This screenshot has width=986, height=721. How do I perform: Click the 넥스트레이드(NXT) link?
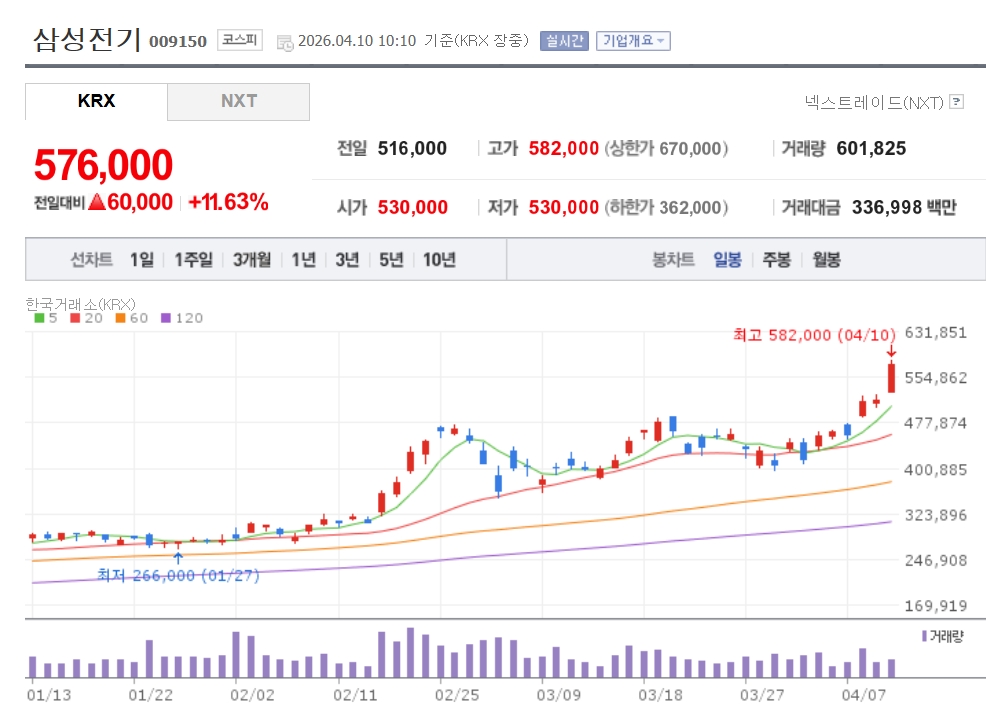[874, 102]
